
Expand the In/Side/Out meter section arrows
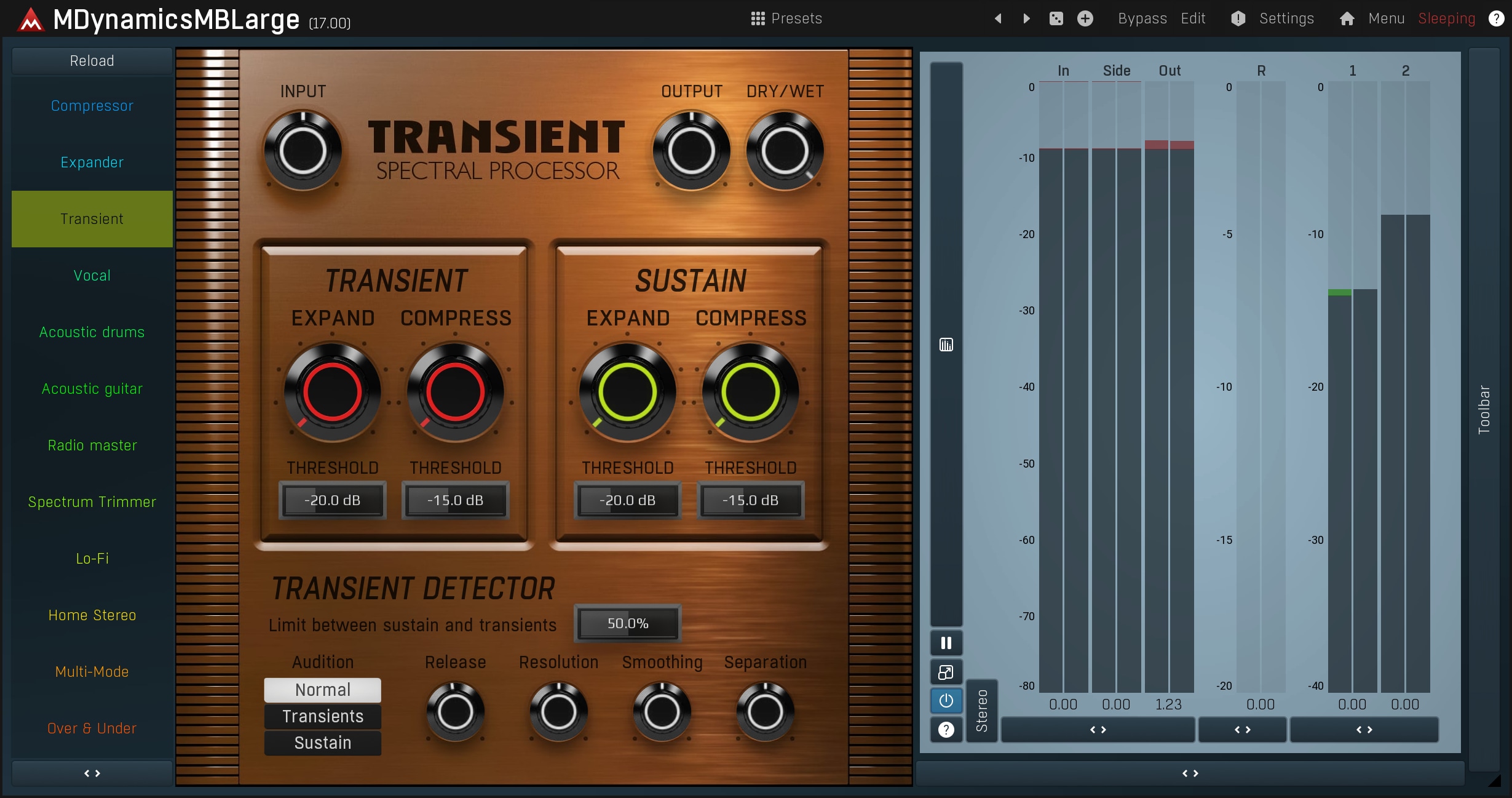[x=1098, y=730]
